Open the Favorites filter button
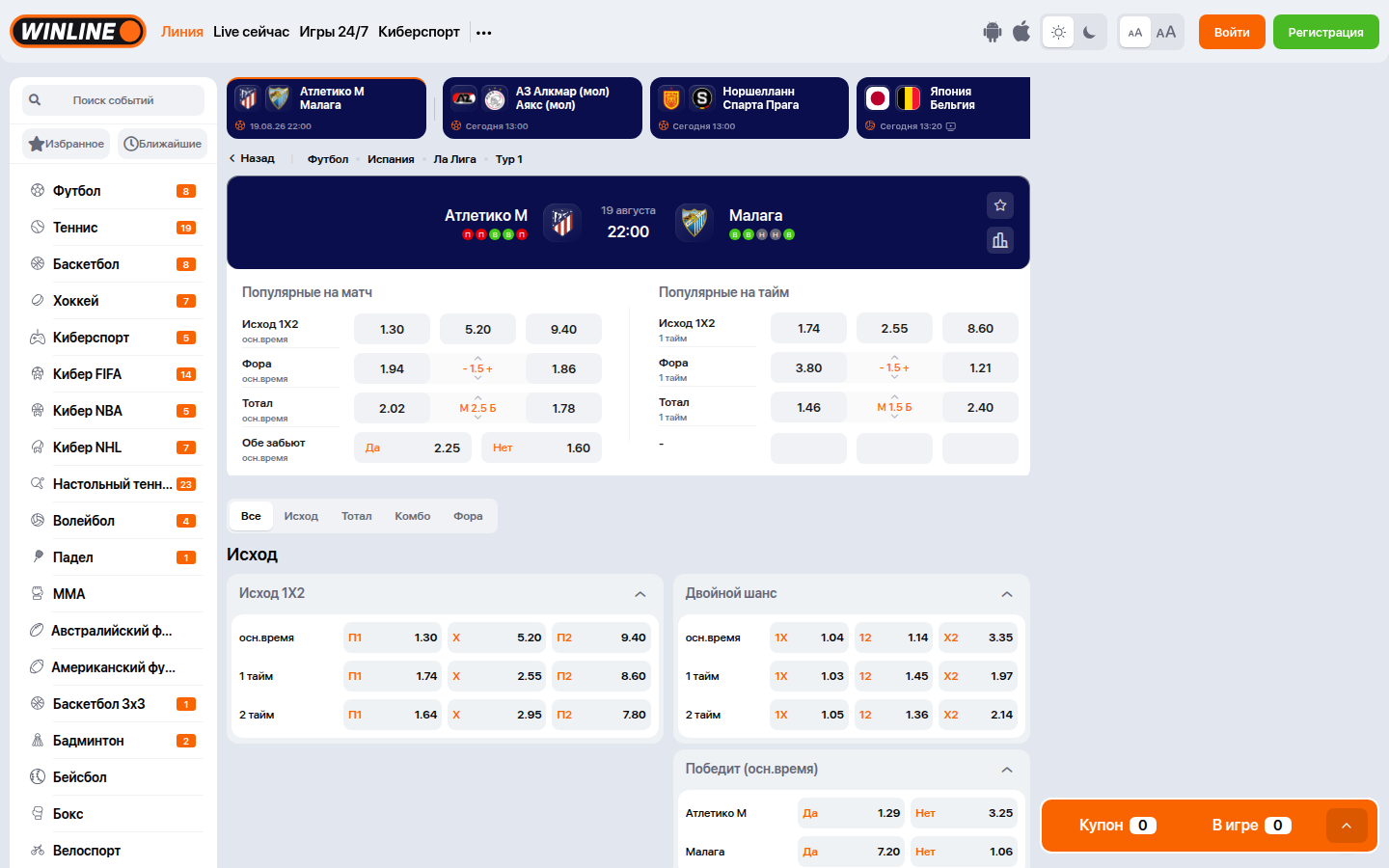Viewport: 1389px width, 868px height. 67,144
